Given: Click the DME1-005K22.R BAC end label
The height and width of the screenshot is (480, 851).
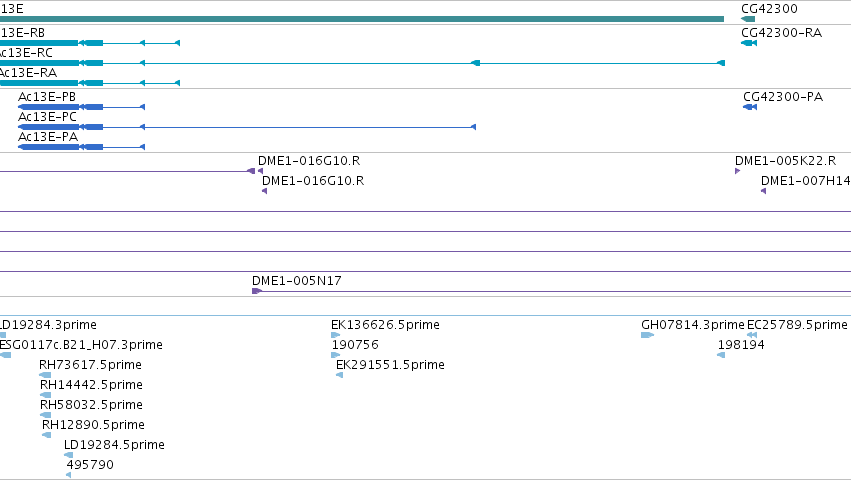Looking at the screenshot, I should click(785, 161).
